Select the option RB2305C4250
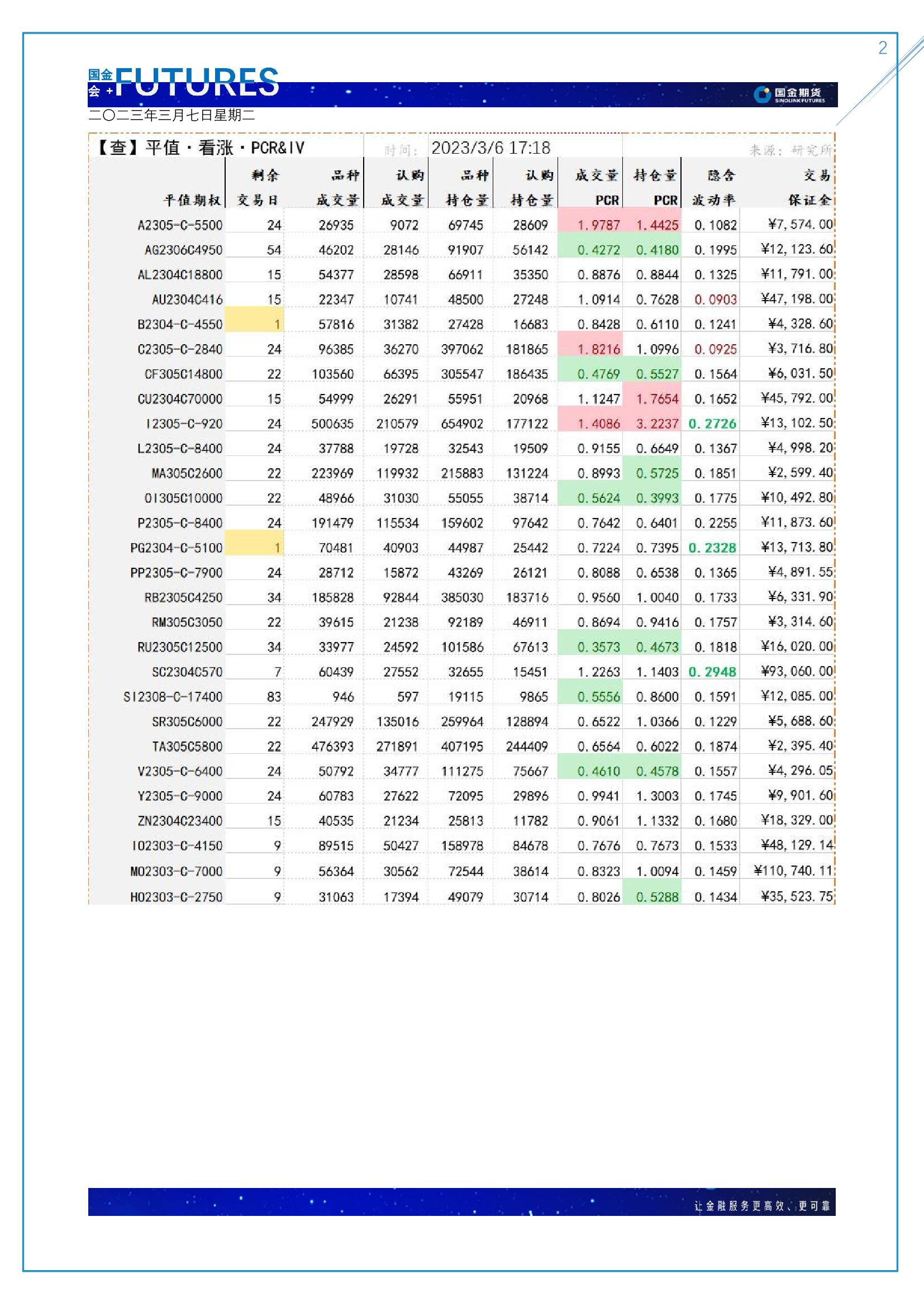924x1307 pixels. (183, 597)
